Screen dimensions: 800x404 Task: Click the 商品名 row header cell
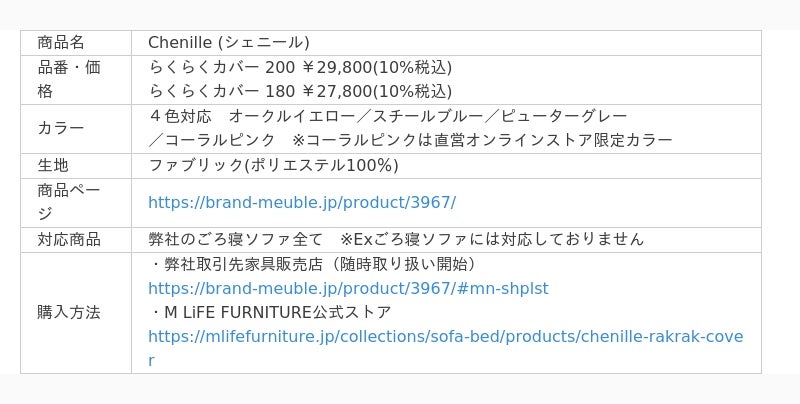pyautogui.click(x=76, y=43)
